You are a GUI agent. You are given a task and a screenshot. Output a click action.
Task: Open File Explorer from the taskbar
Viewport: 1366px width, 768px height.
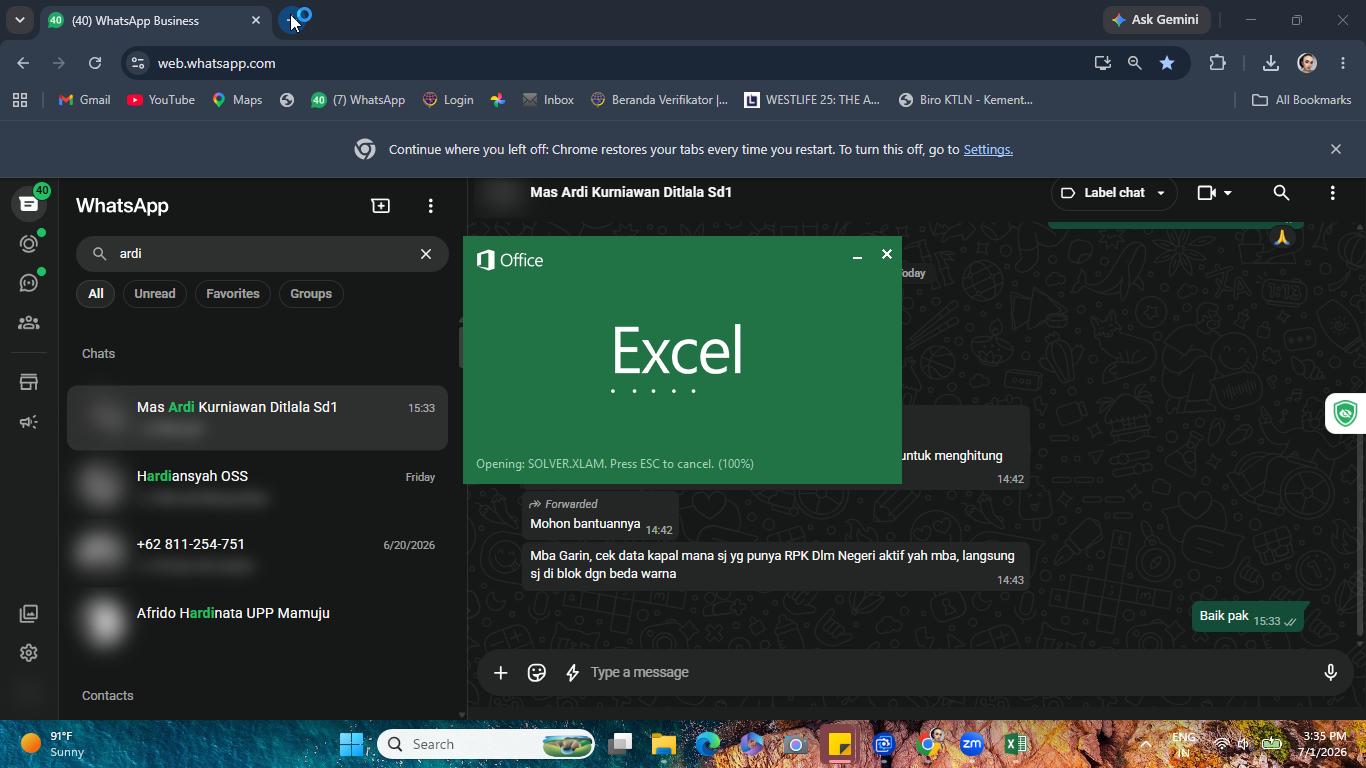click(664, 744)
